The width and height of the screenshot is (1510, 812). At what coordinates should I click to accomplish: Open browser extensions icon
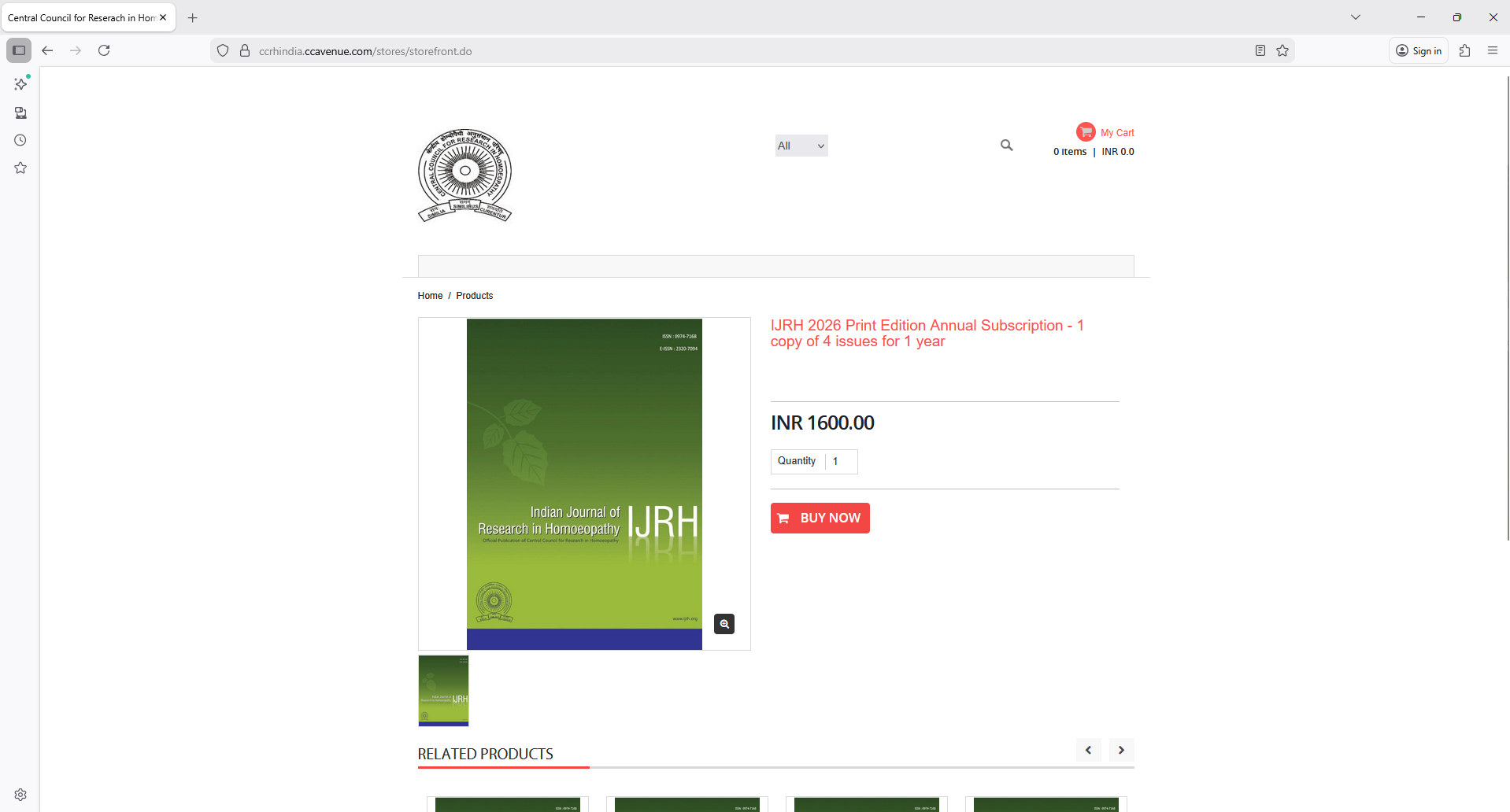coord(1464,51)
